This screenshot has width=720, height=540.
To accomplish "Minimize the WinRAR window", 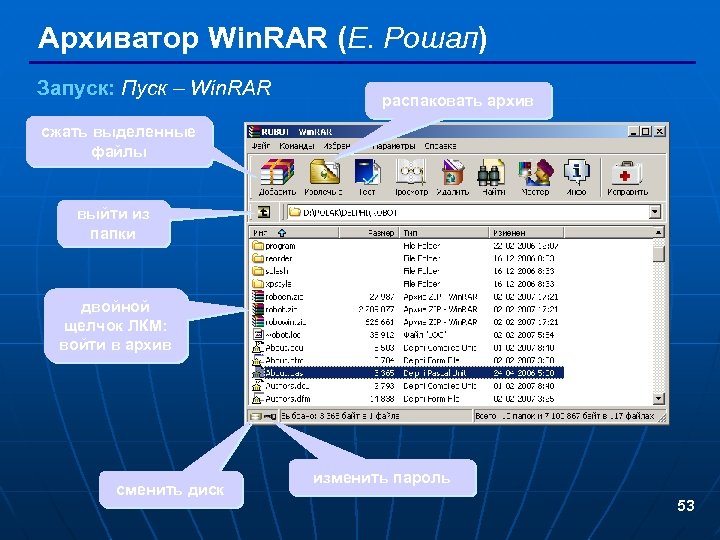I will pyautogui.click(x=634, y=132).
